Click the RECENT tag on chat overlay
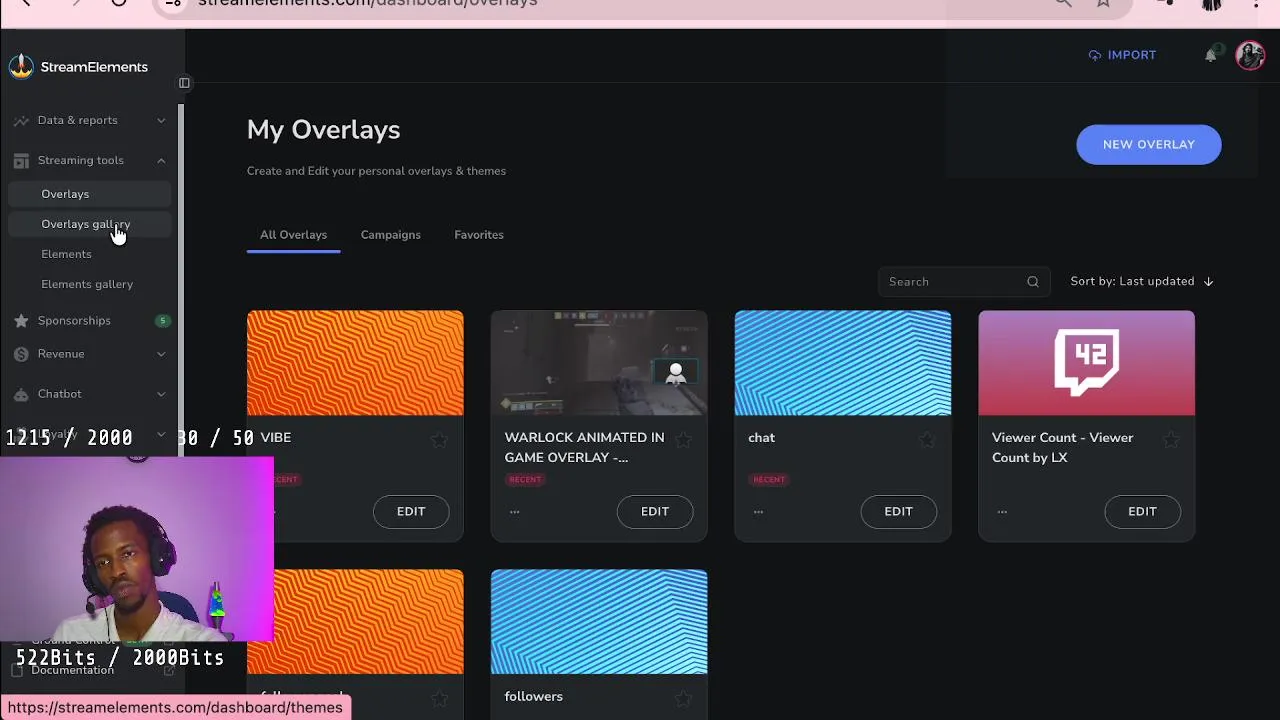Viewport: 1280px width, 720px height. pos(769,479)
